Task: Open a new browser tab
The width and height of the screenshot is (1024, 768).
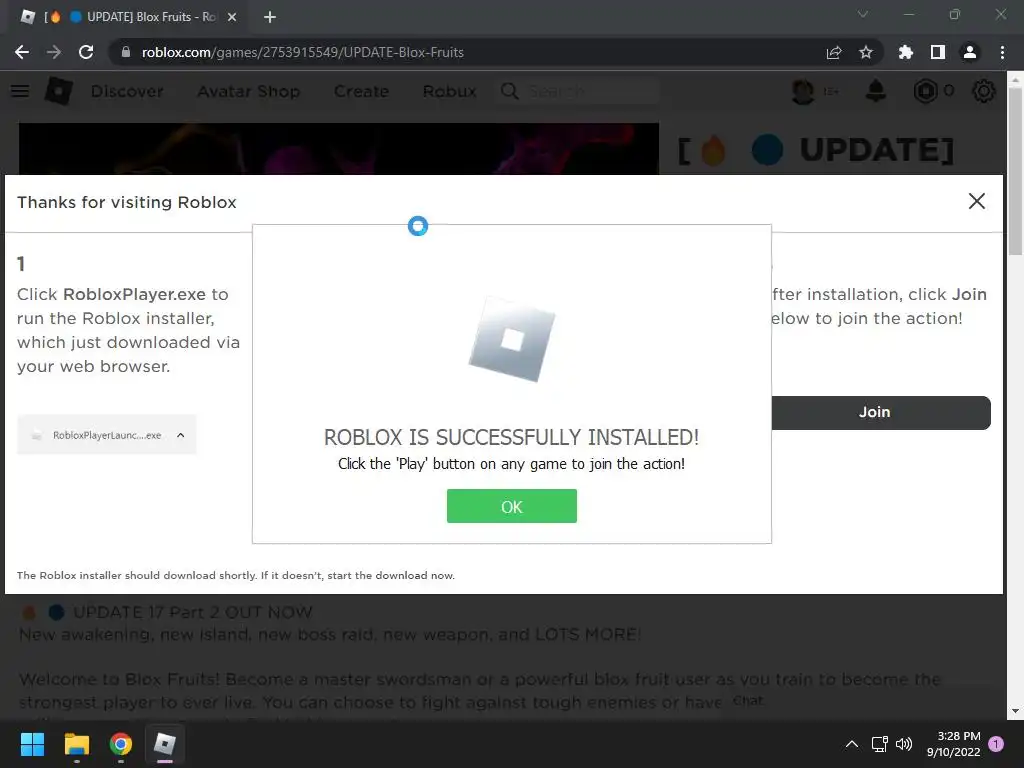Action: coord(270,17)
